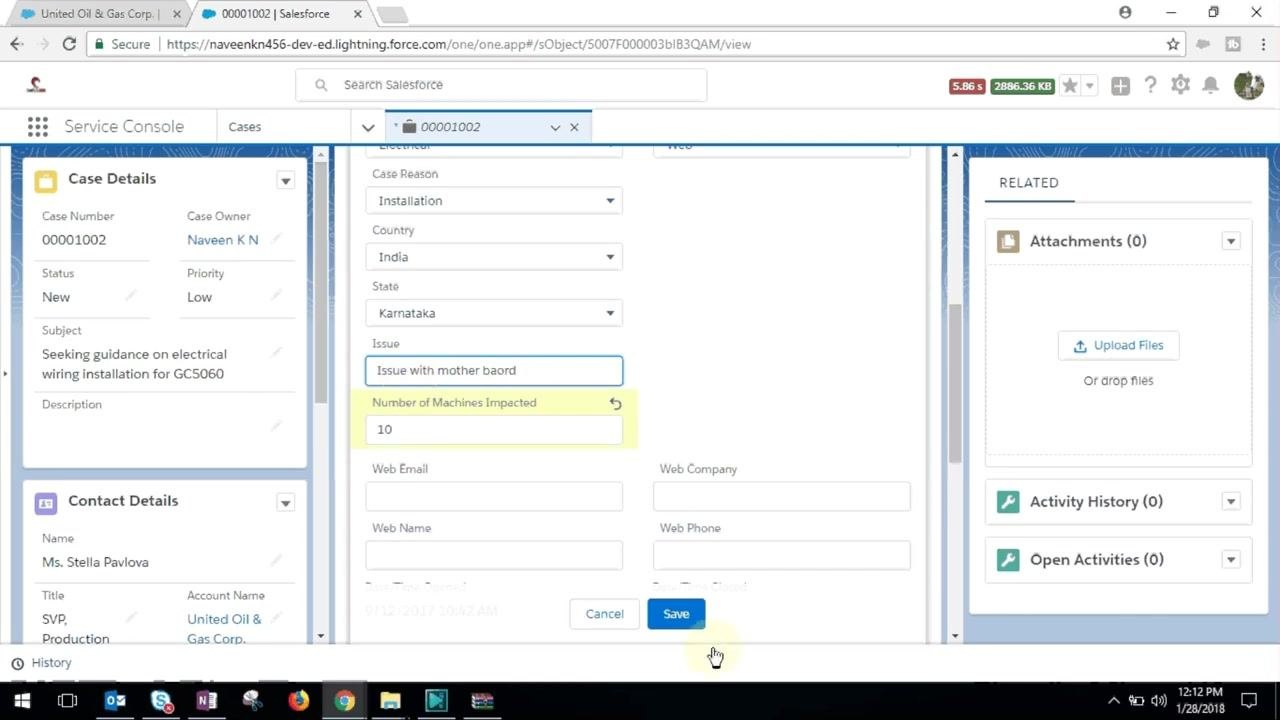Open the favorites list dropdown arrow
Screen dimensions: 1280x720
1090,86
